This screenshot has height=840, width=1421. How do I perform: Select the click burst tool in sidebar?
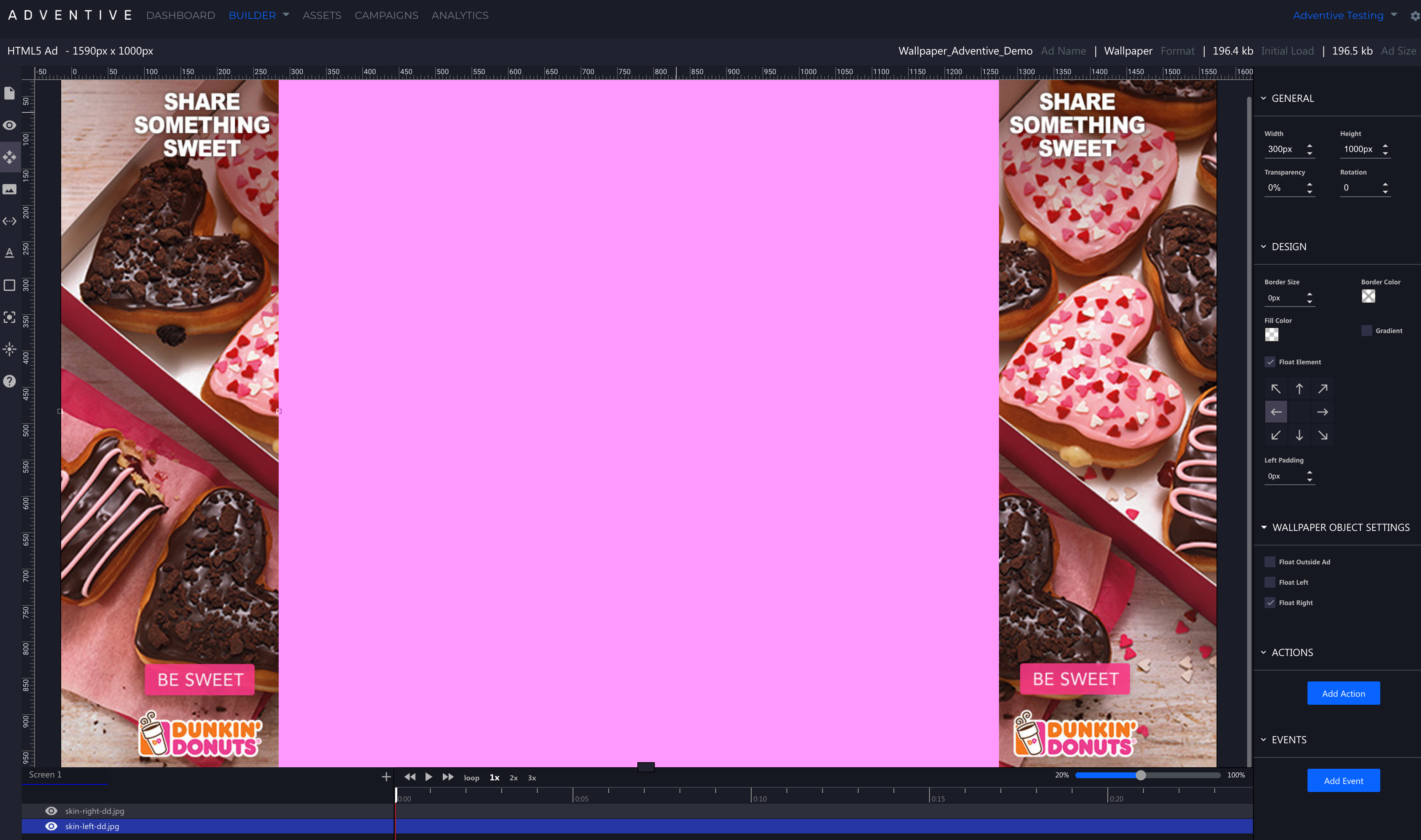(9, 349)
